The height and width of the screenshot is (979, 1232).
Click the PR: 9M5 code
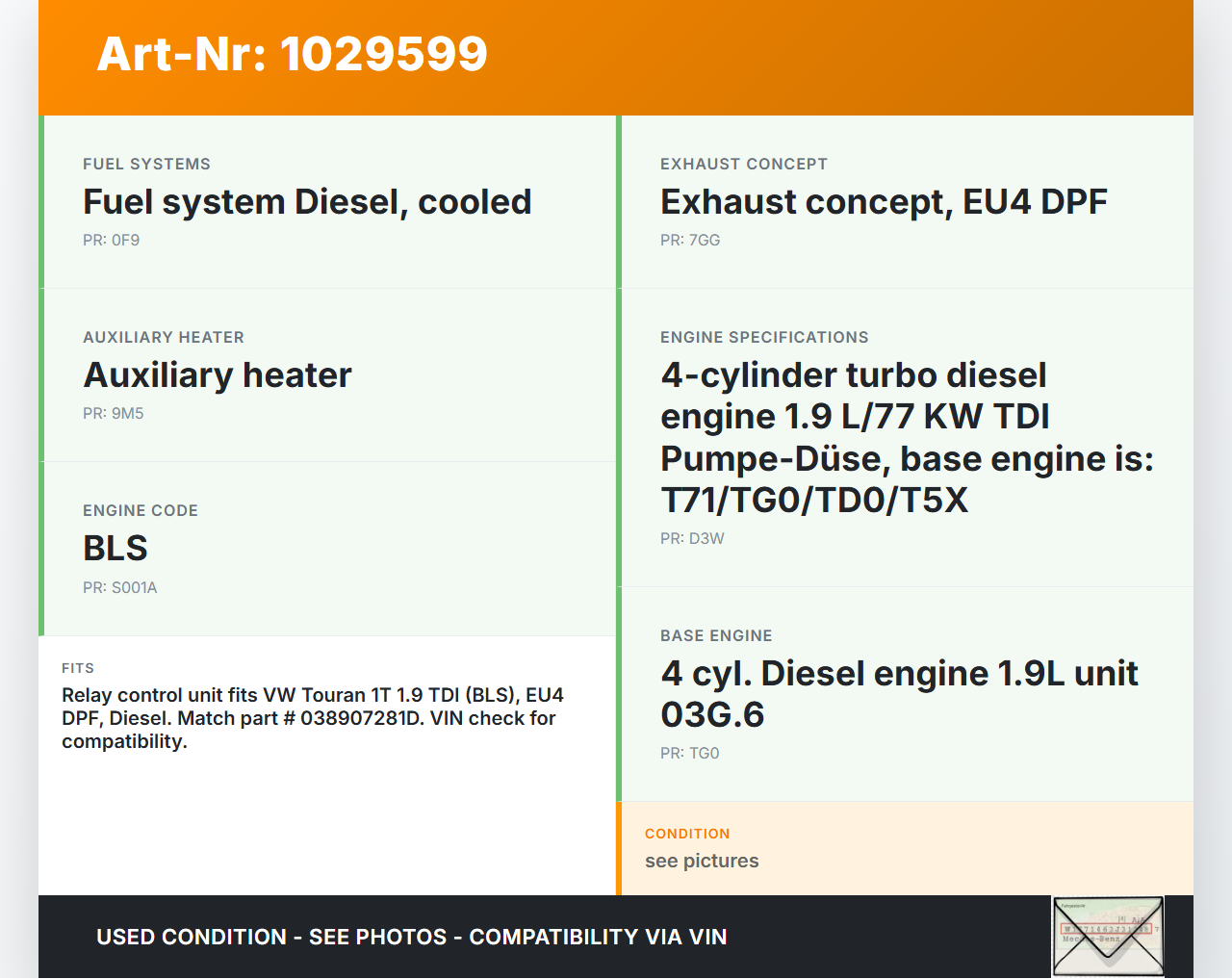point(113,414)
